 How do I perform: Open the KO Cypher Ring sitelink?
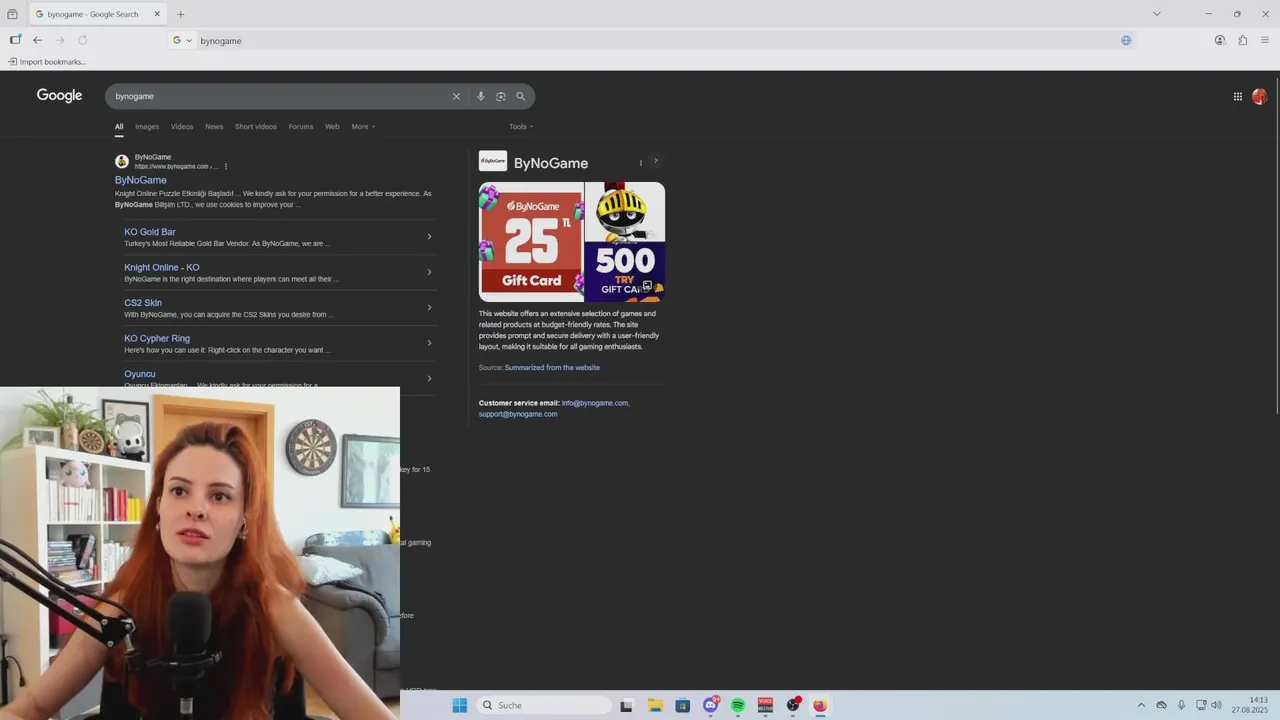tap(157, 338)
